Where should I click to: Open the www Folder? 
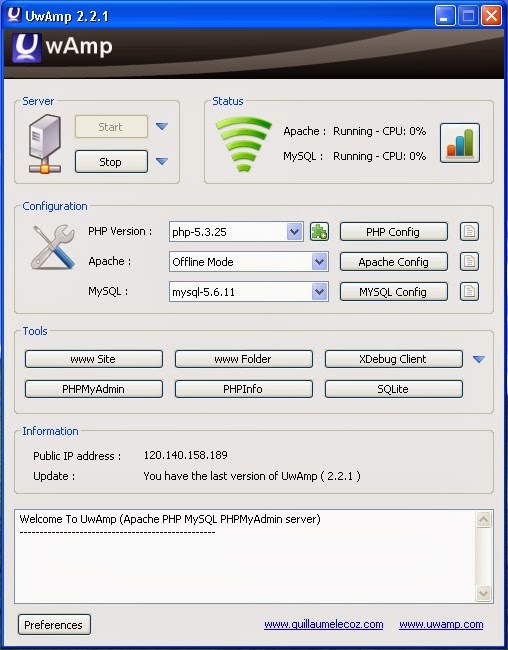(243, 359)
